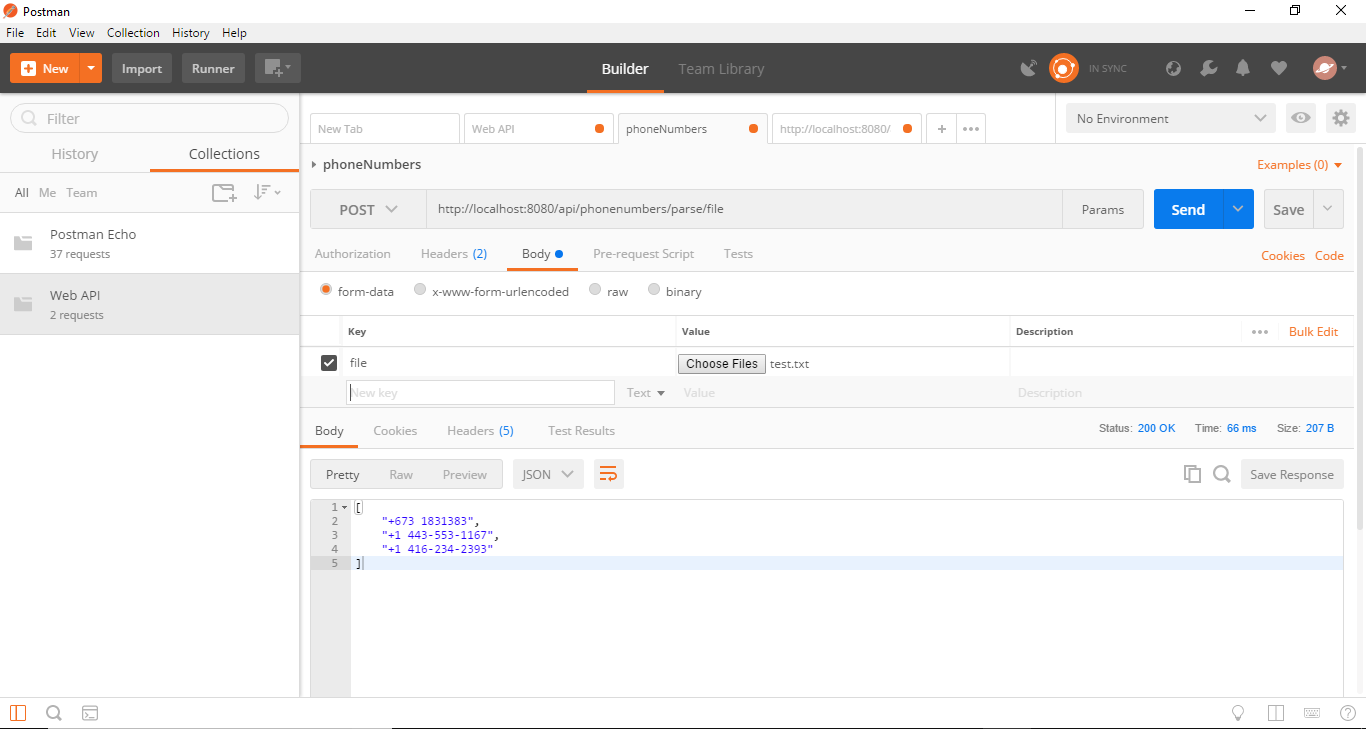
Task: Open the No Environment dropdown
Action: point(1170,118)
